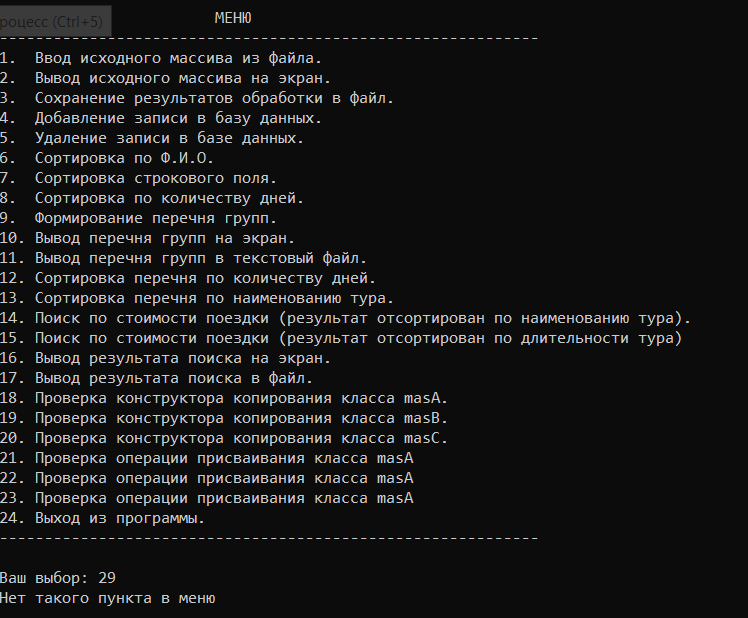Select item 18 checking copy constructor of masA
Viewport: 748px width, 618px height.
224,398
